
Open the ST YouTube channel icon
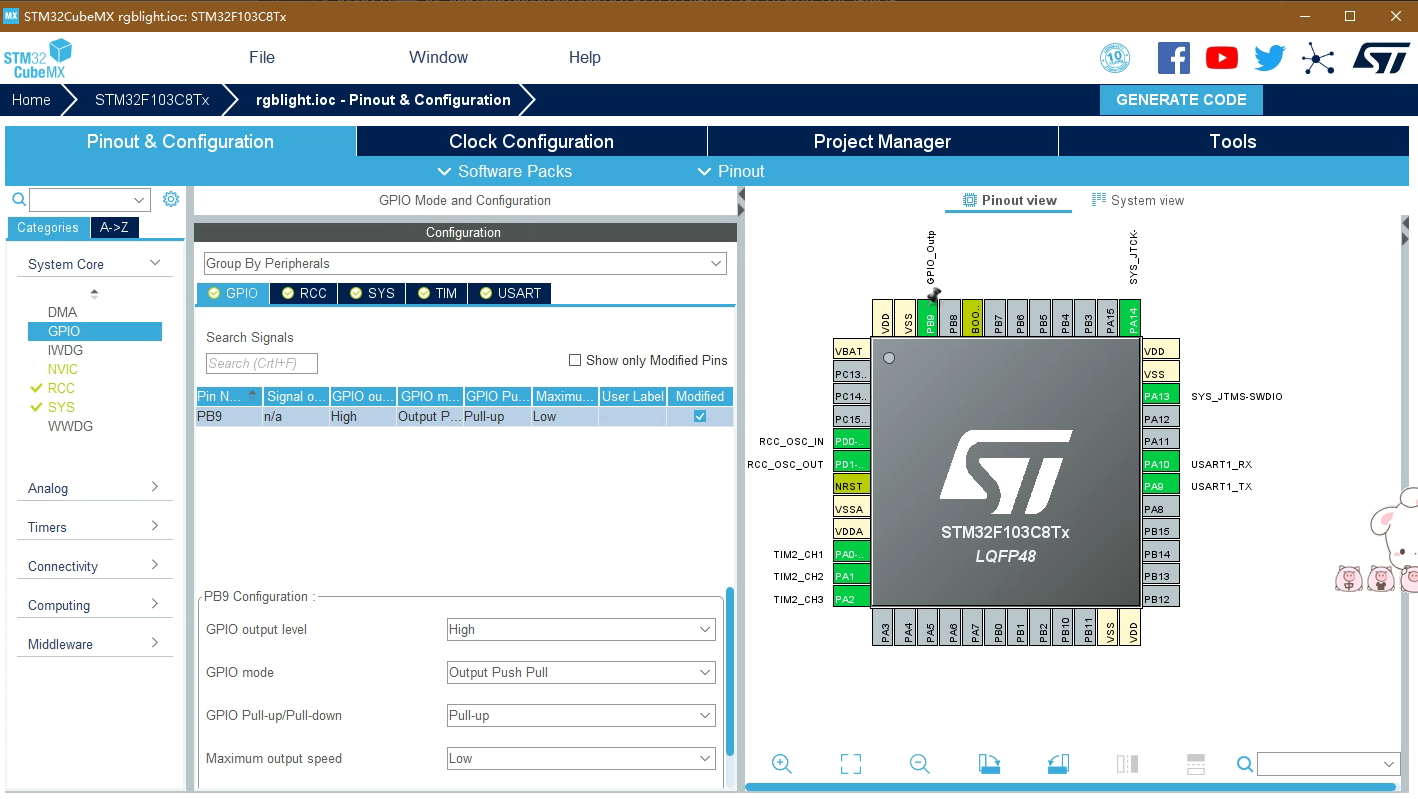point(1222,58)
